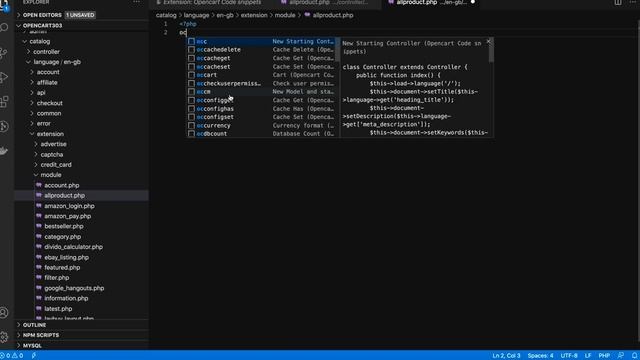The width and height of the screenshot is (640, 360).
Task: Click the occachedelete snippet icon
Action: click(191, 50)
